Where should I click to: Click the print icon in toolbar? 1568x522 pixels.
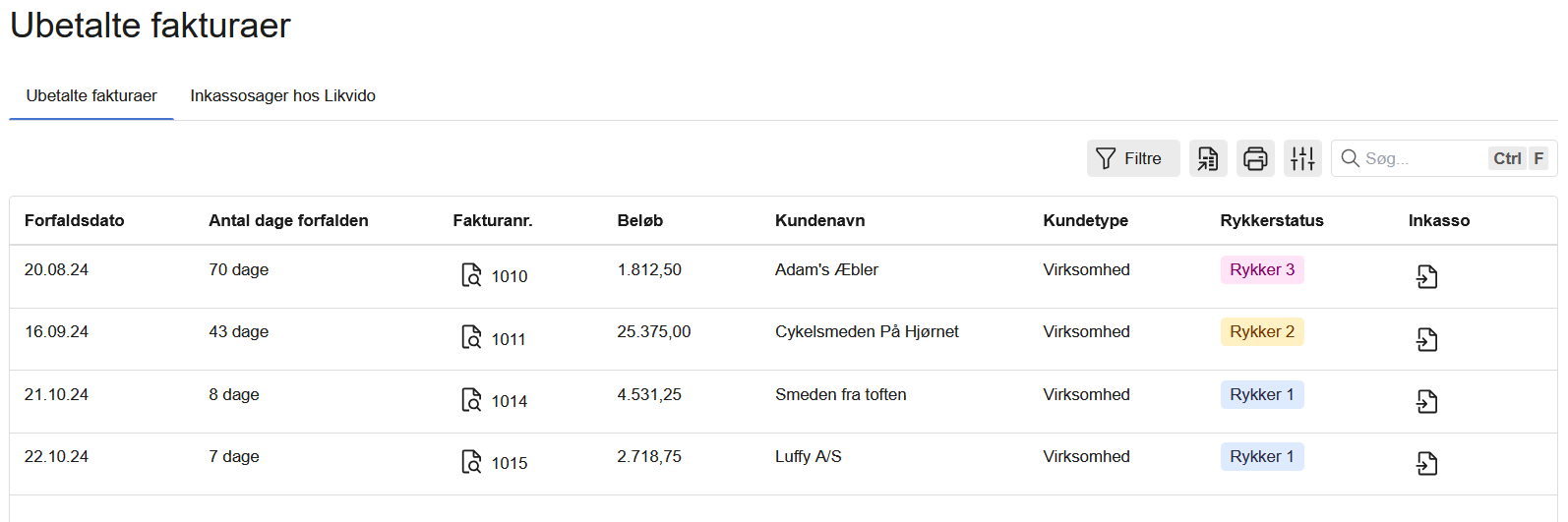pos(1255,158)
